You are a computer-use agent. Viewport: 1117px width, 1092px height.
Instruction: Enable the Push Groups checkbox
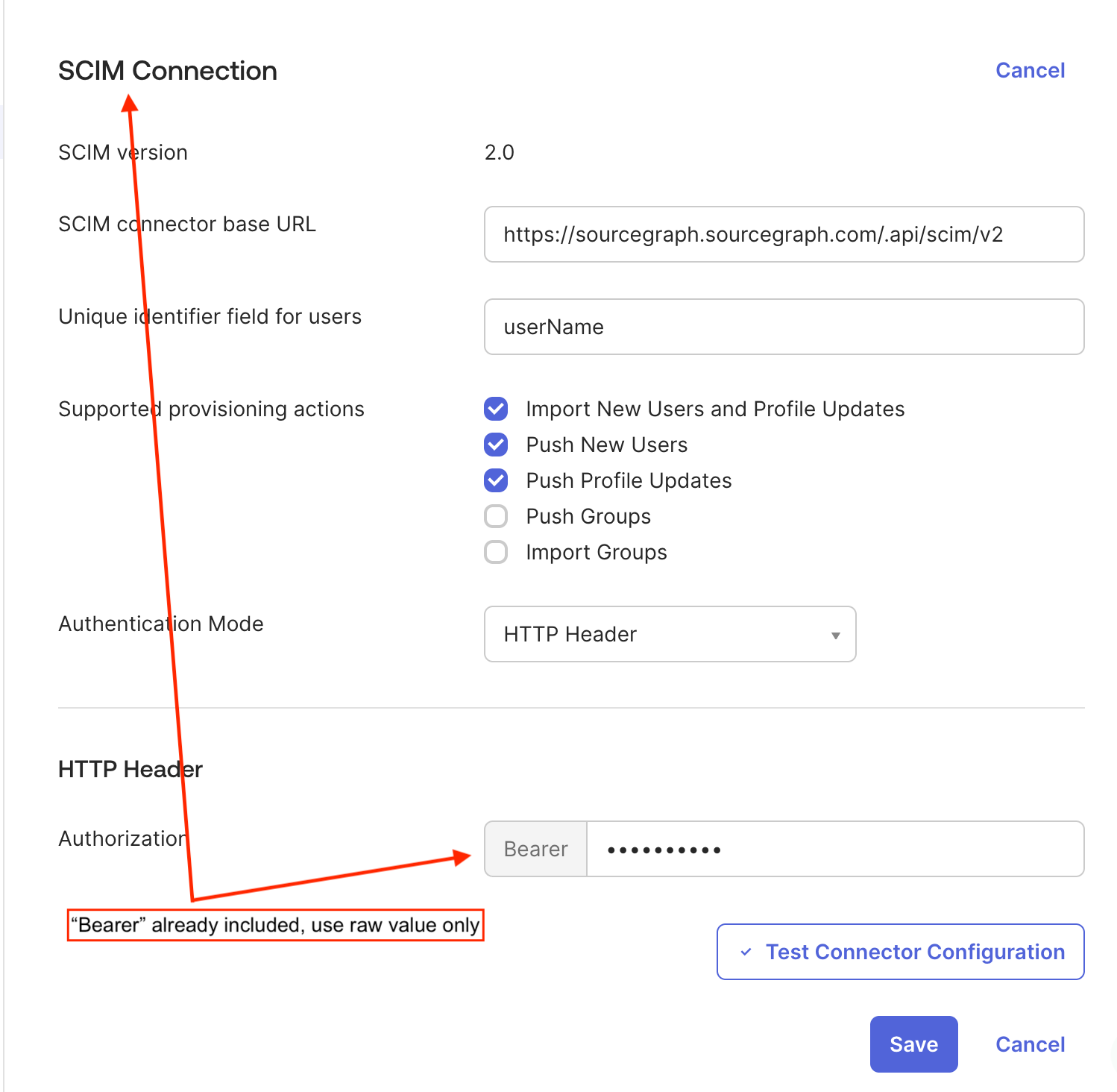click(496, 516)
